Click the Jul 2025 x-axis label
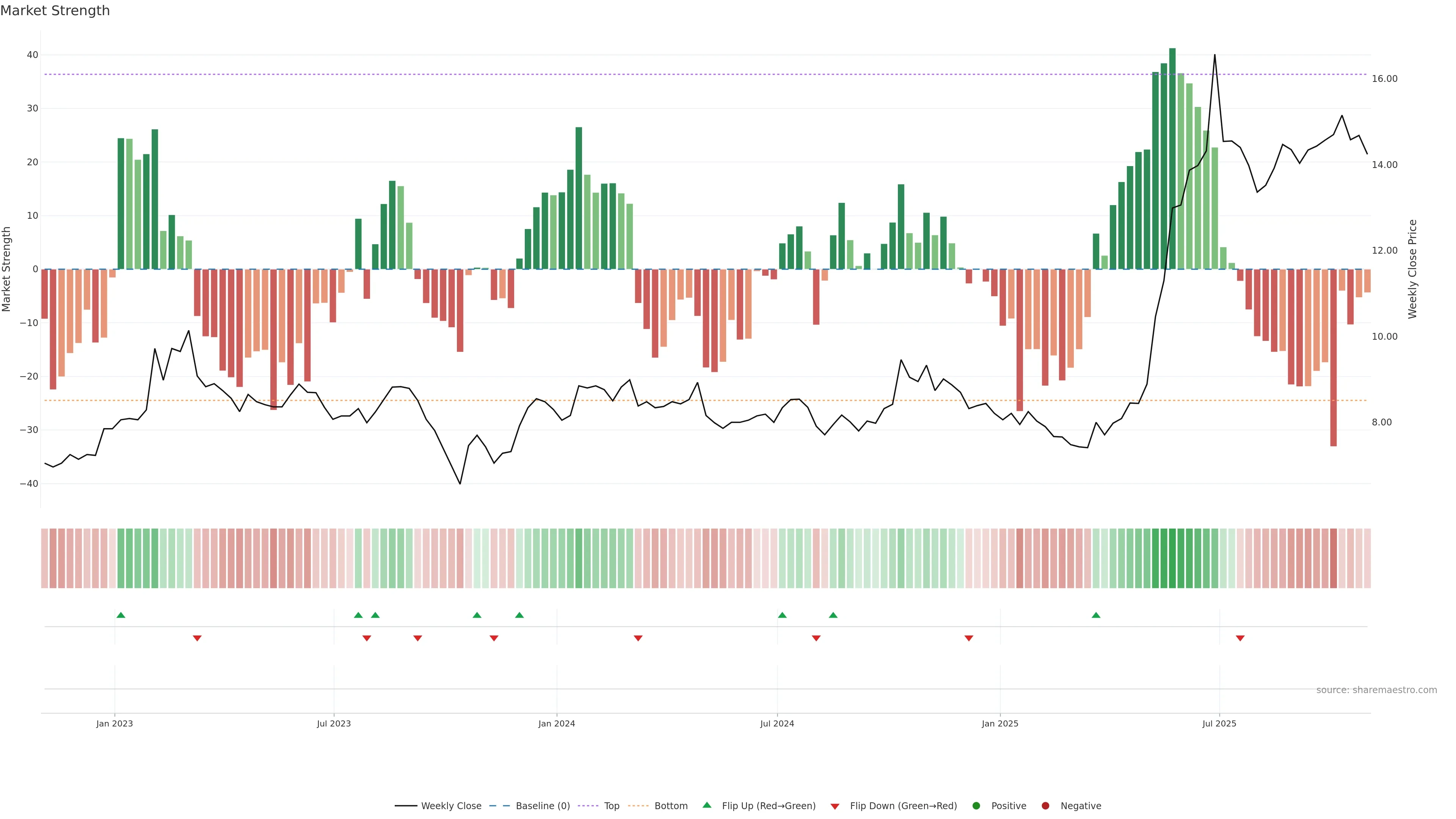This screenshot has height=819, width=1456. coord(1219,723)
